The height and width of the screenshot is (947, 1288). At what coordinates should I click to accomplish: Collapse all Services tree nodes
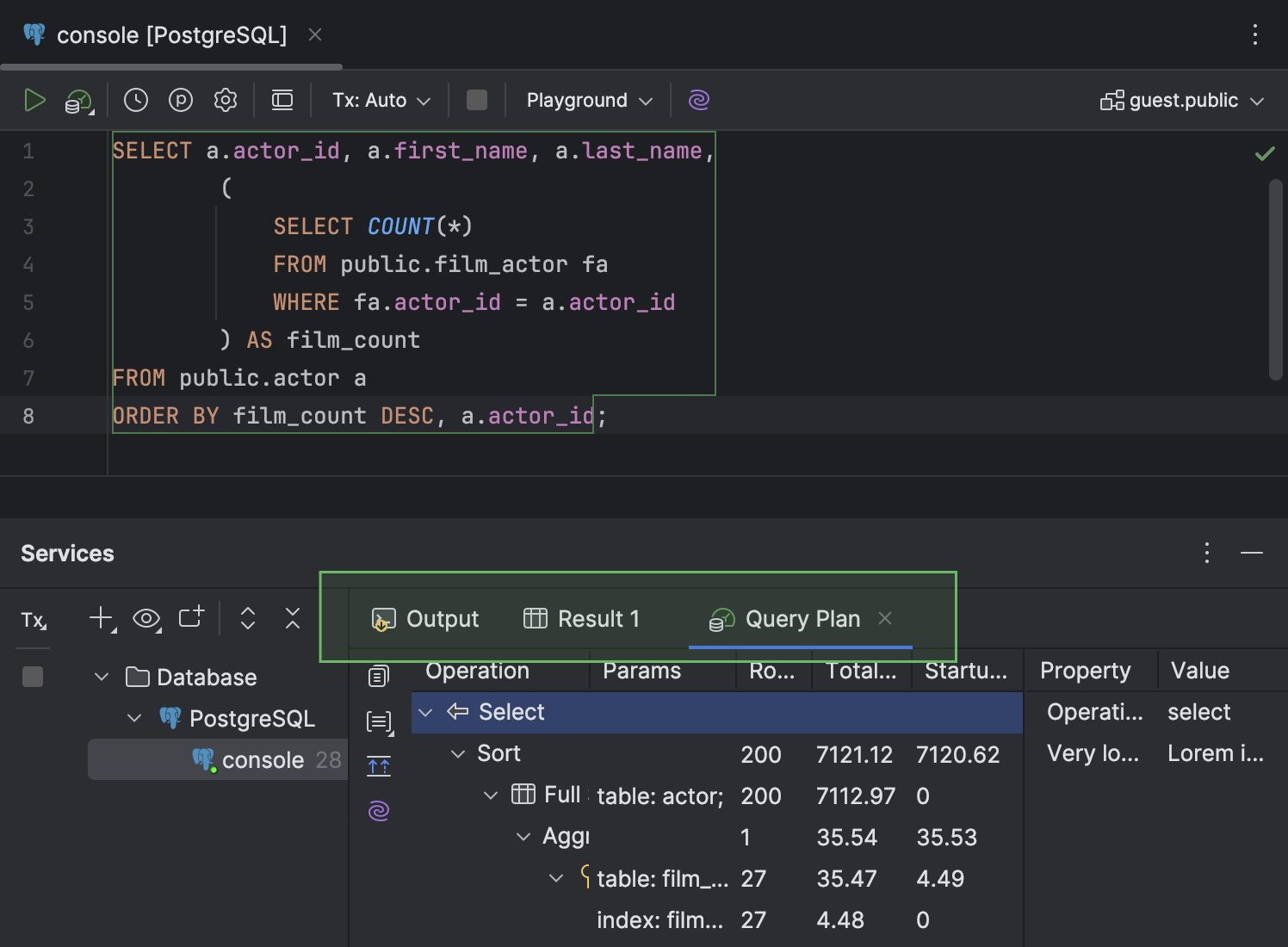coord(293,618)
